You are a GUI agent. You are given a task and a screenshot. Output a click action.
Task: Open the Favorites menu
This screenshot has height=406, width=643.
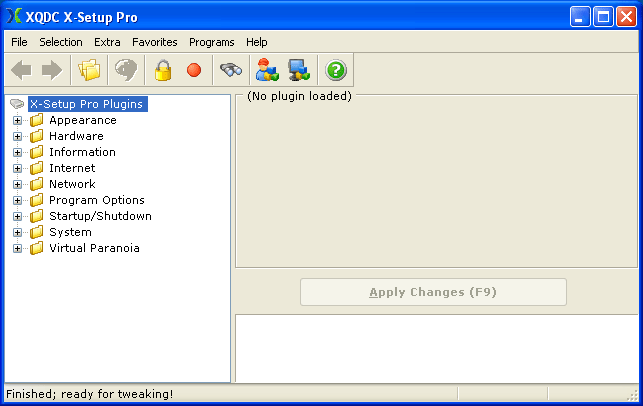point(155,42)
